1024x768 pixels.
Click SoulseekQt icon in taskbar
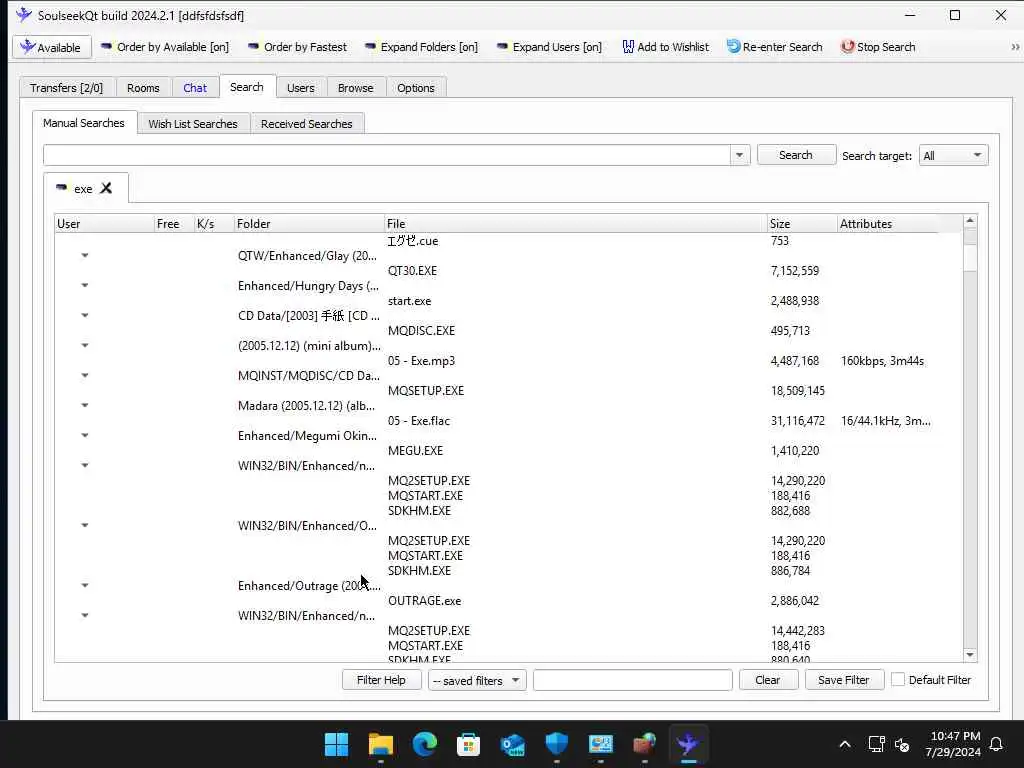tap(688, 744)
